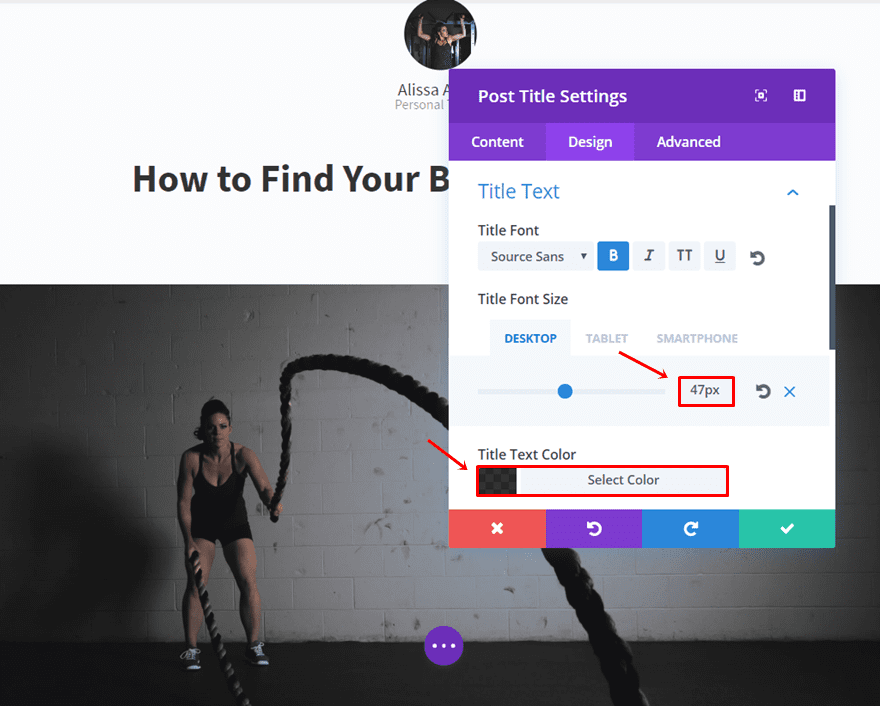Screen dimensions: 880x706
Task: Toggle bold title formatting
Action: point(613,256)
